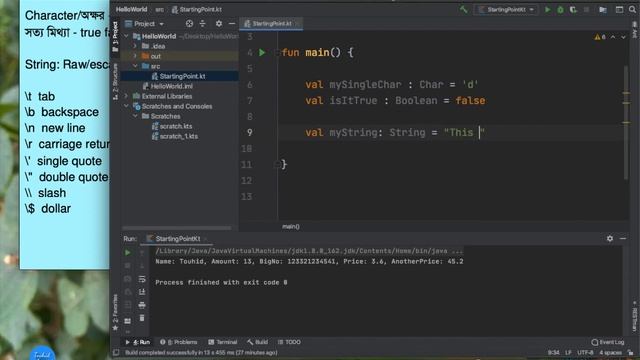Viewport: 640px width, 360px height.
Task: Print the Run console output
Action: [x=142, y=305]
